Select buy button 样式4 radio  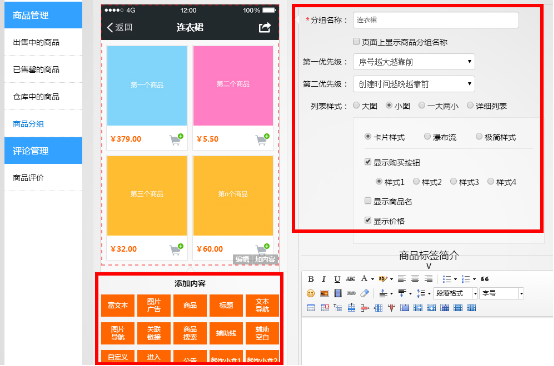[490, 182]
